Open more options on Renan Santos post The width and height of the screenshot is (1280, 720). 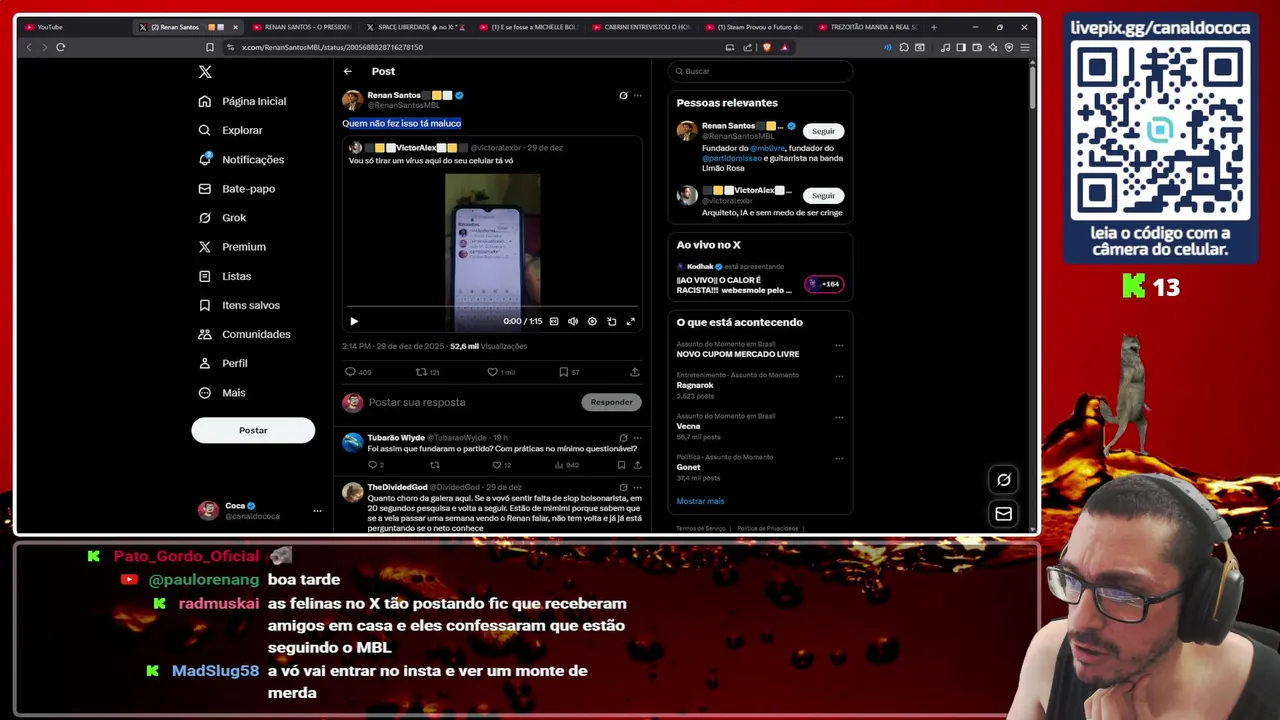(638, 95)
